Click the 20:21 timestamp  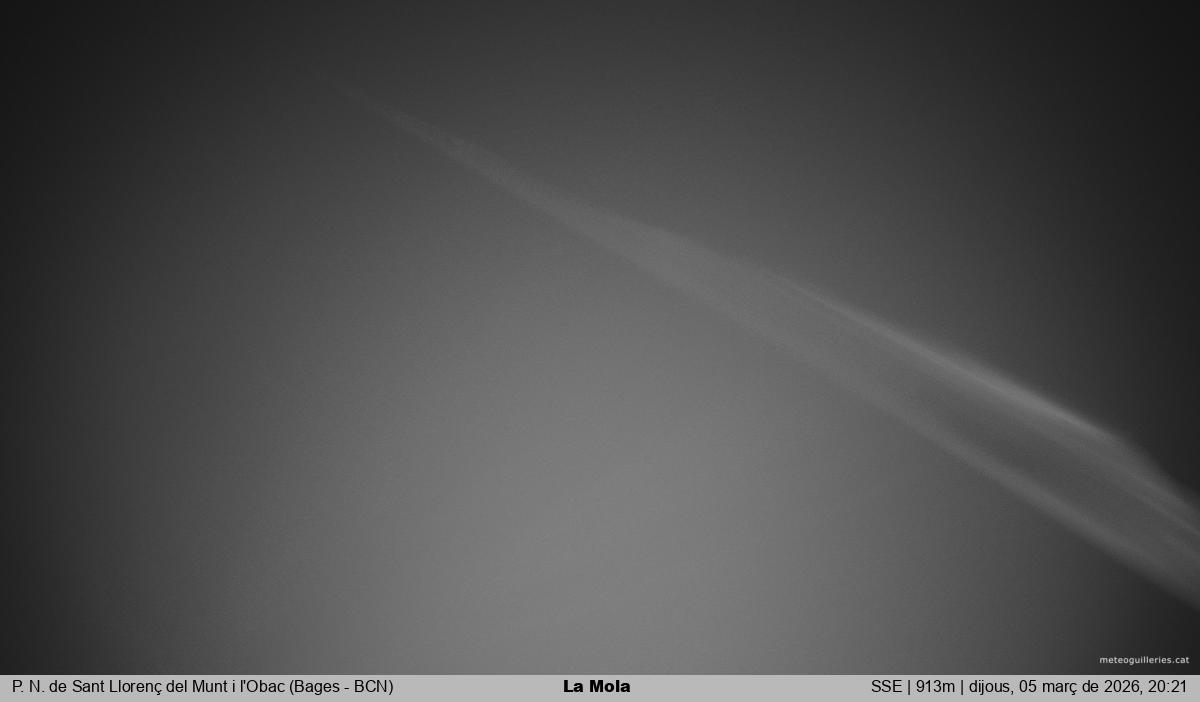[1167, 687]
